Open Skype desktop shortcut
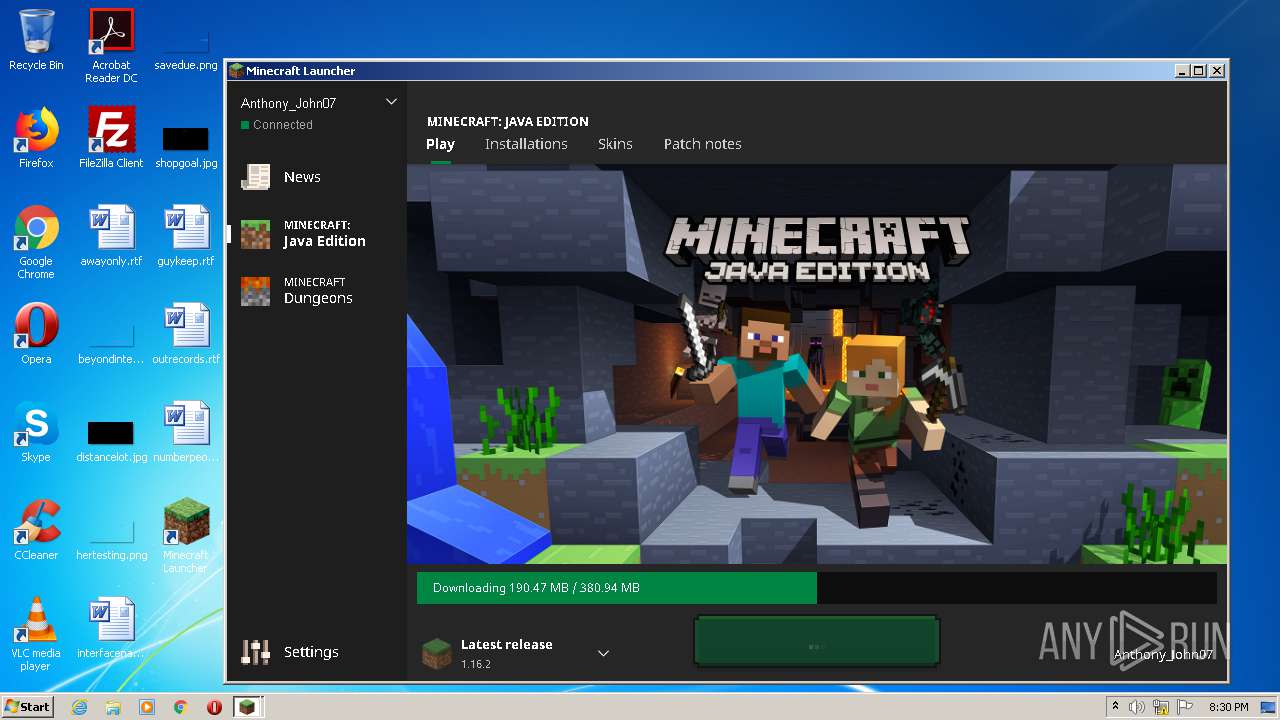Screen dimensions: 1280x720 36,432
